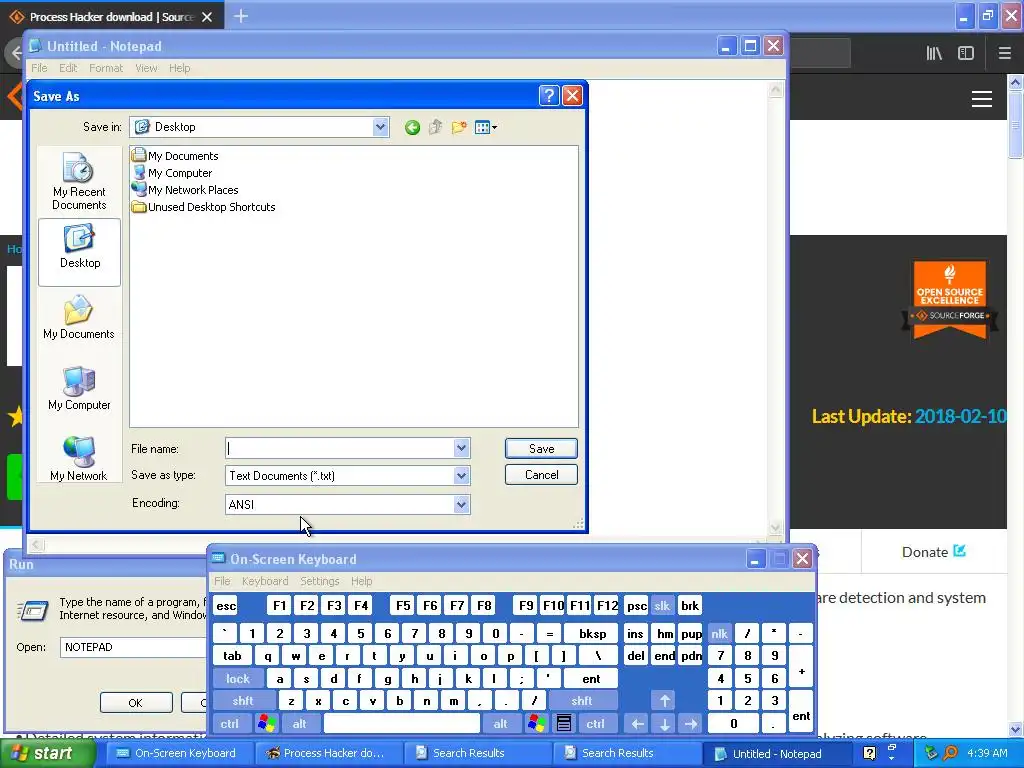
Task: Click the esc key on On-Screen Keyboard
Action: (x=226, y=606)
